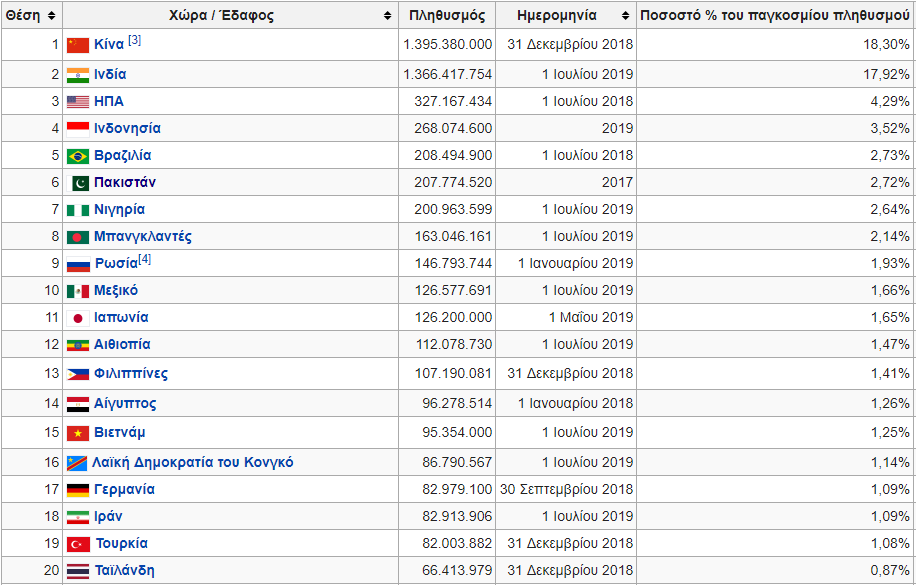Open the Αιθιοπία country link
Image resolution: width=916 pixels, height=585 pixels.
pos(122,344)
